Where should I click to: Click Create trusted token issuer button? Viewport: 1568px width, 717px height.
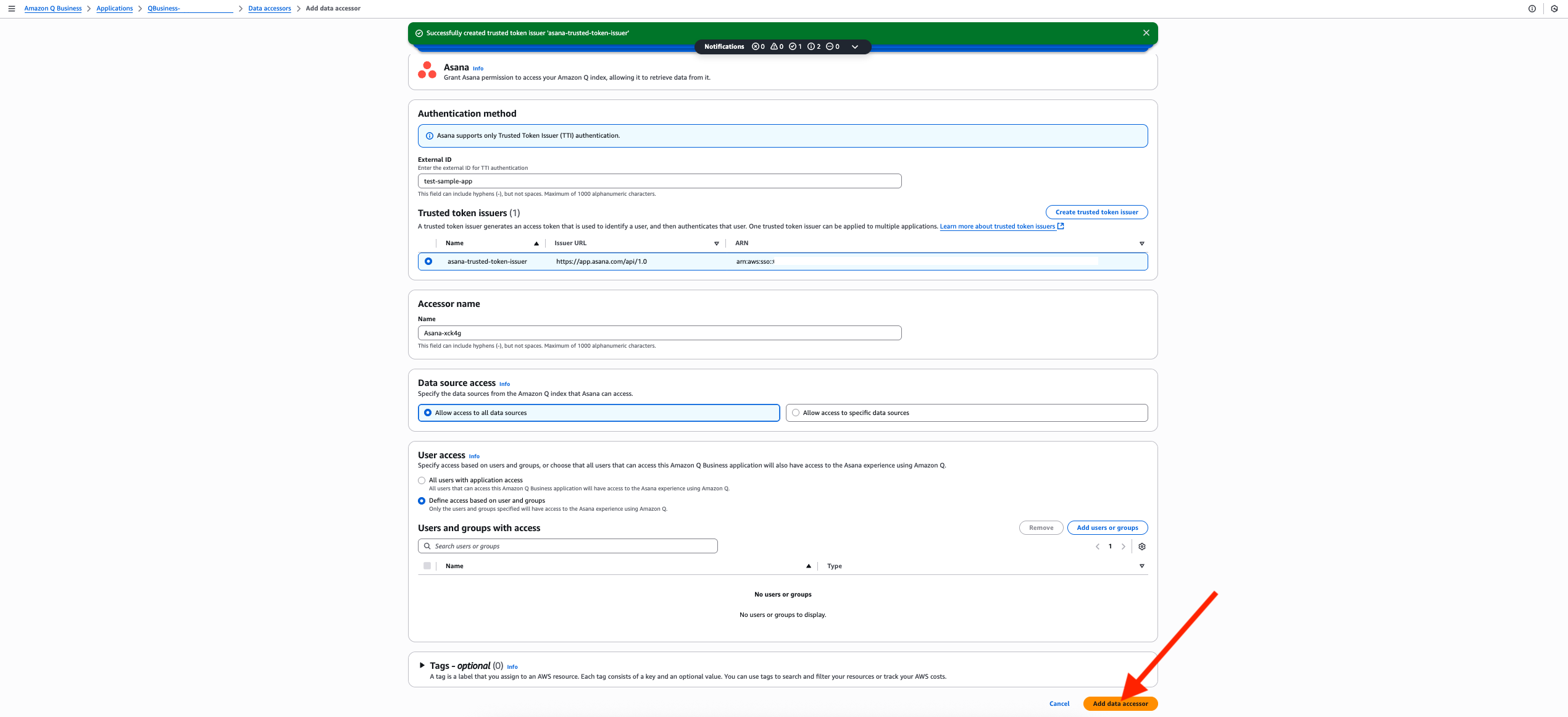point(1096,212)
